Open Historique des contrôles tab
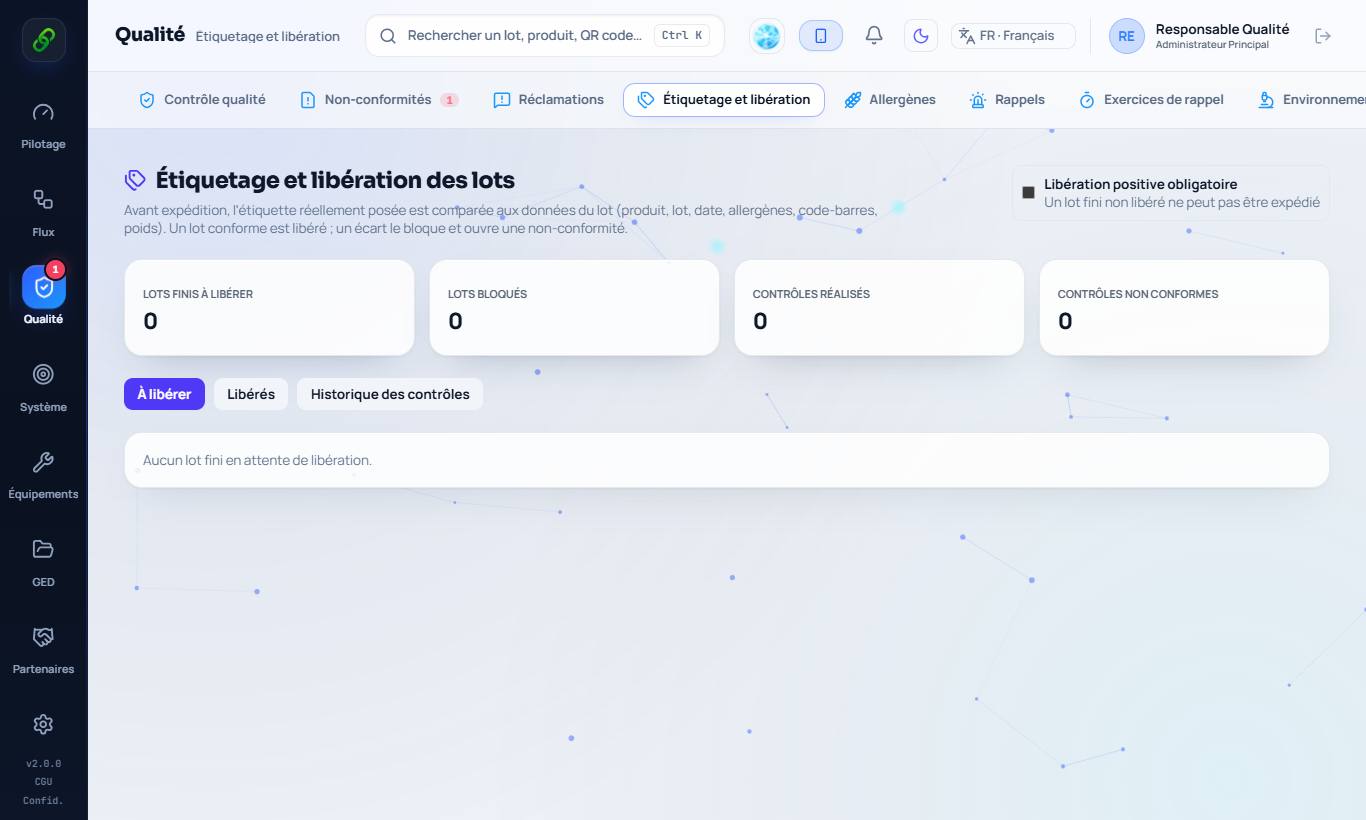Viewport: 1366px width, 820px height. (x=390, y=394)
